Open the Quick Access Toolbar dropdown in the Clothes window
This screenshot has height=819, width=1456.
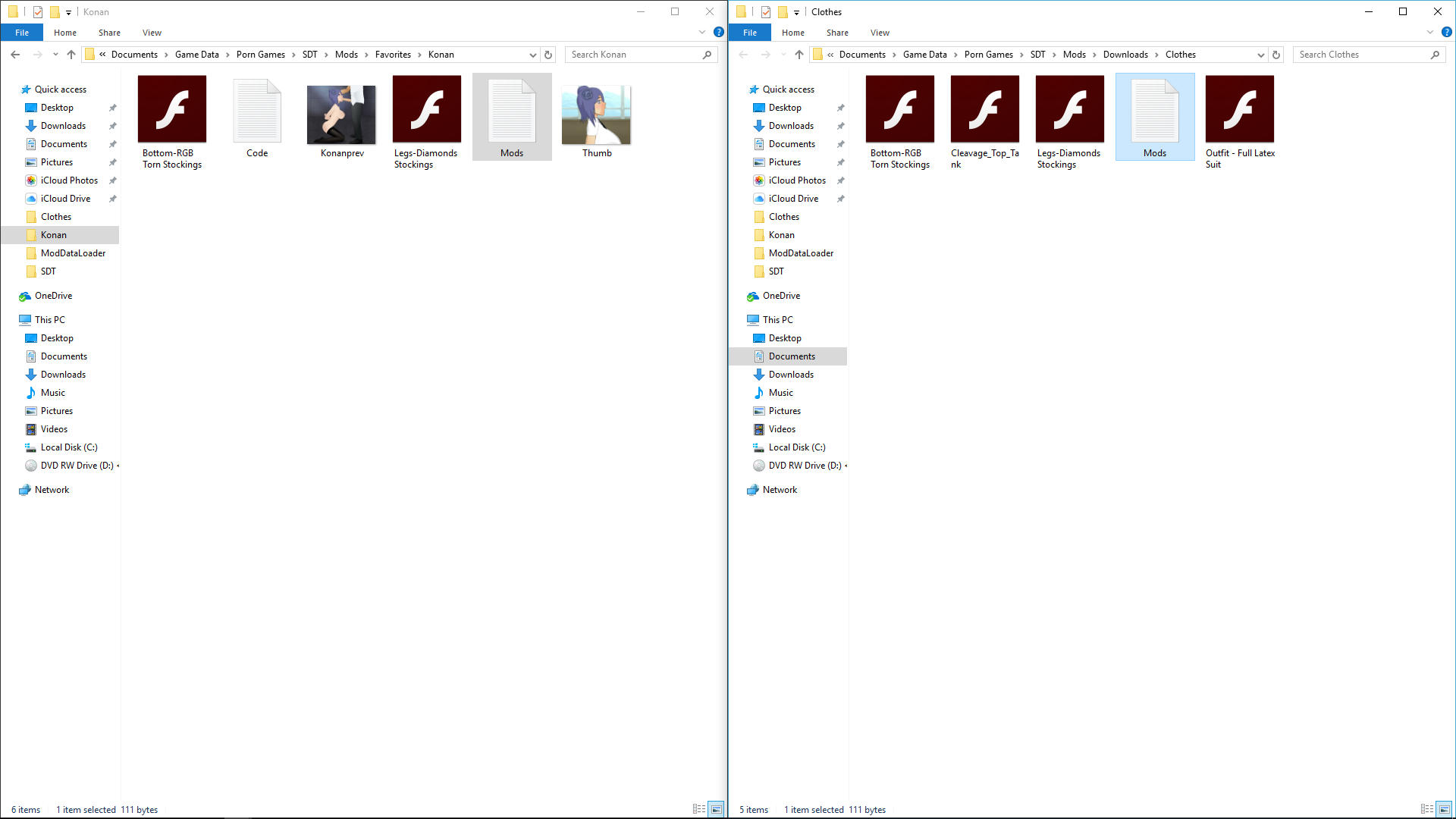click(x=796, y=12)
